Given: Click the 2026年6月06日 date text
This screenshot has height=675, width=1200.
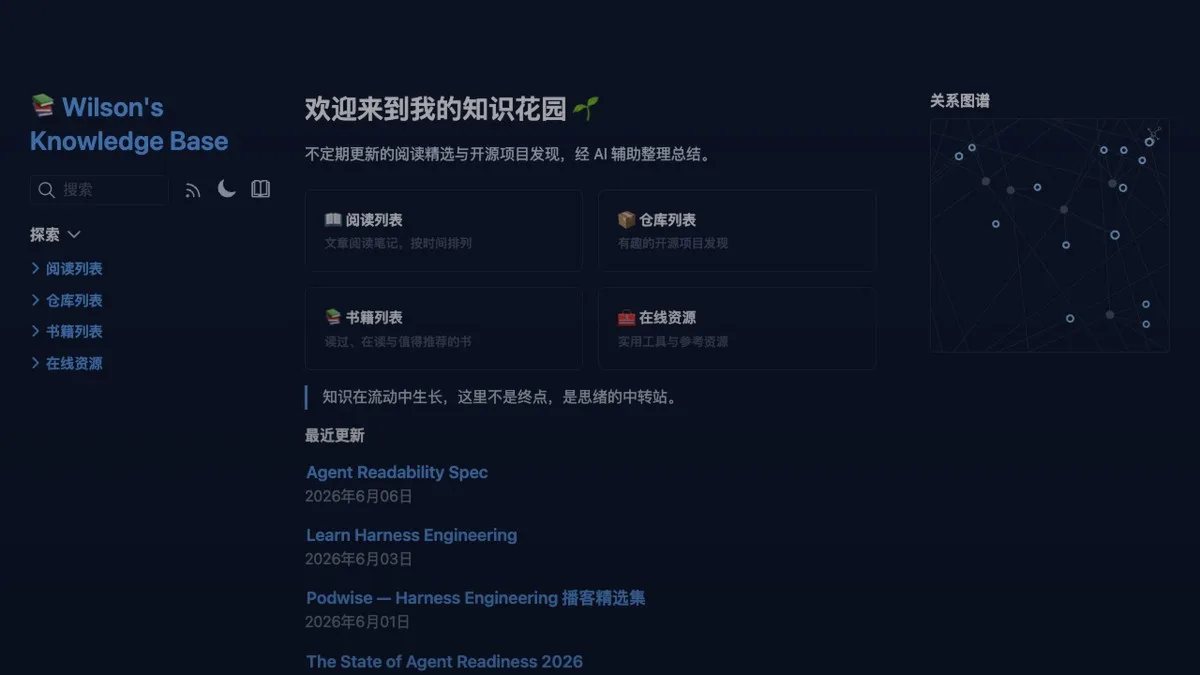Looking at the screenshot, I should pos(359,496).
